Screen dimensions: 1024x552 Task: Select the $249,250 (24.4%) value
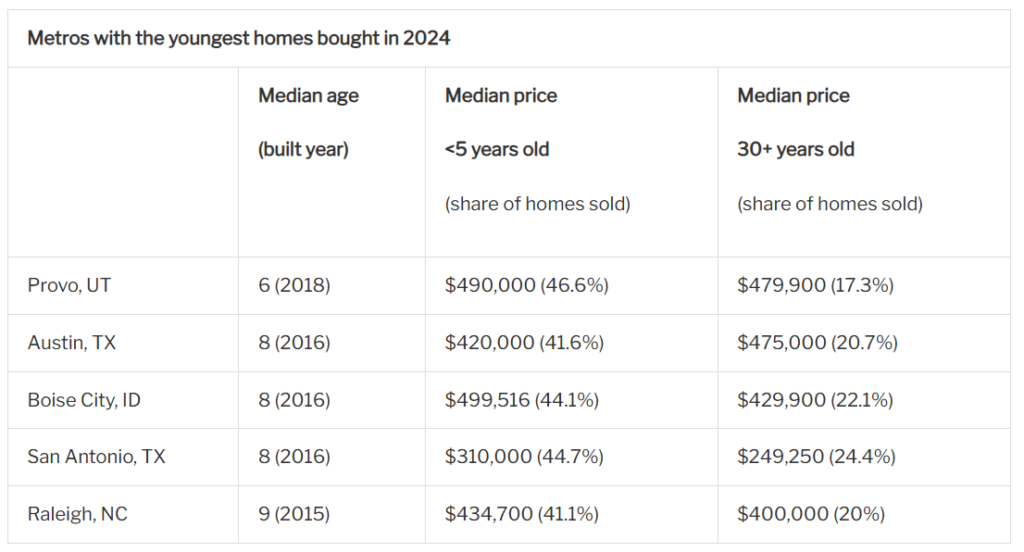click(816, 457)
